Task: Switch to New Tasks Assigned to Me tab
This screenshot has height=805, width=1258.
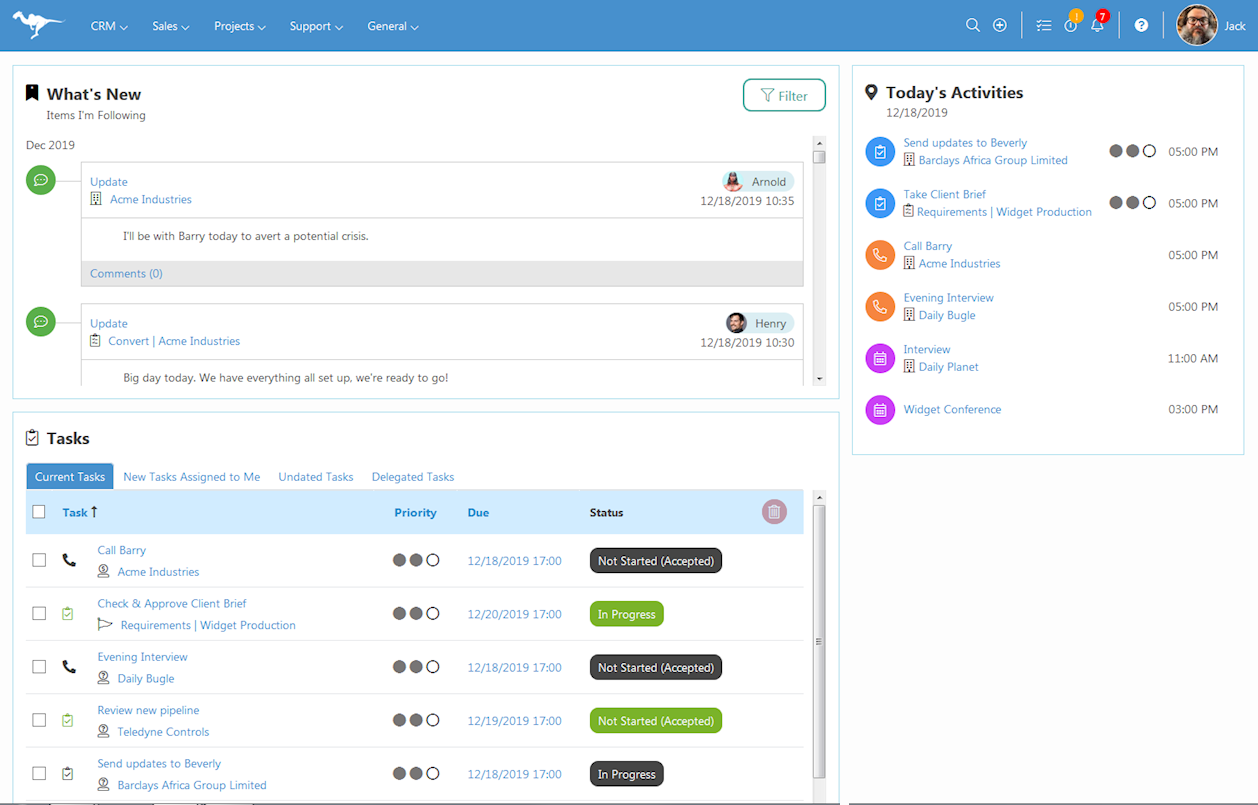Action: [x=192, y=477]
